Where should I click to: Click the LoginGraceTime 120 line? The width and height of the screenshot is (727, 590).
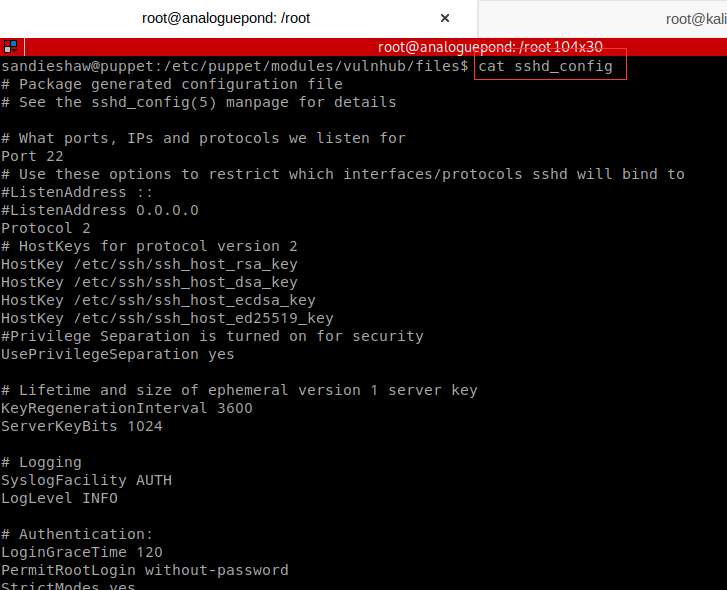click(x=82, y=552)
